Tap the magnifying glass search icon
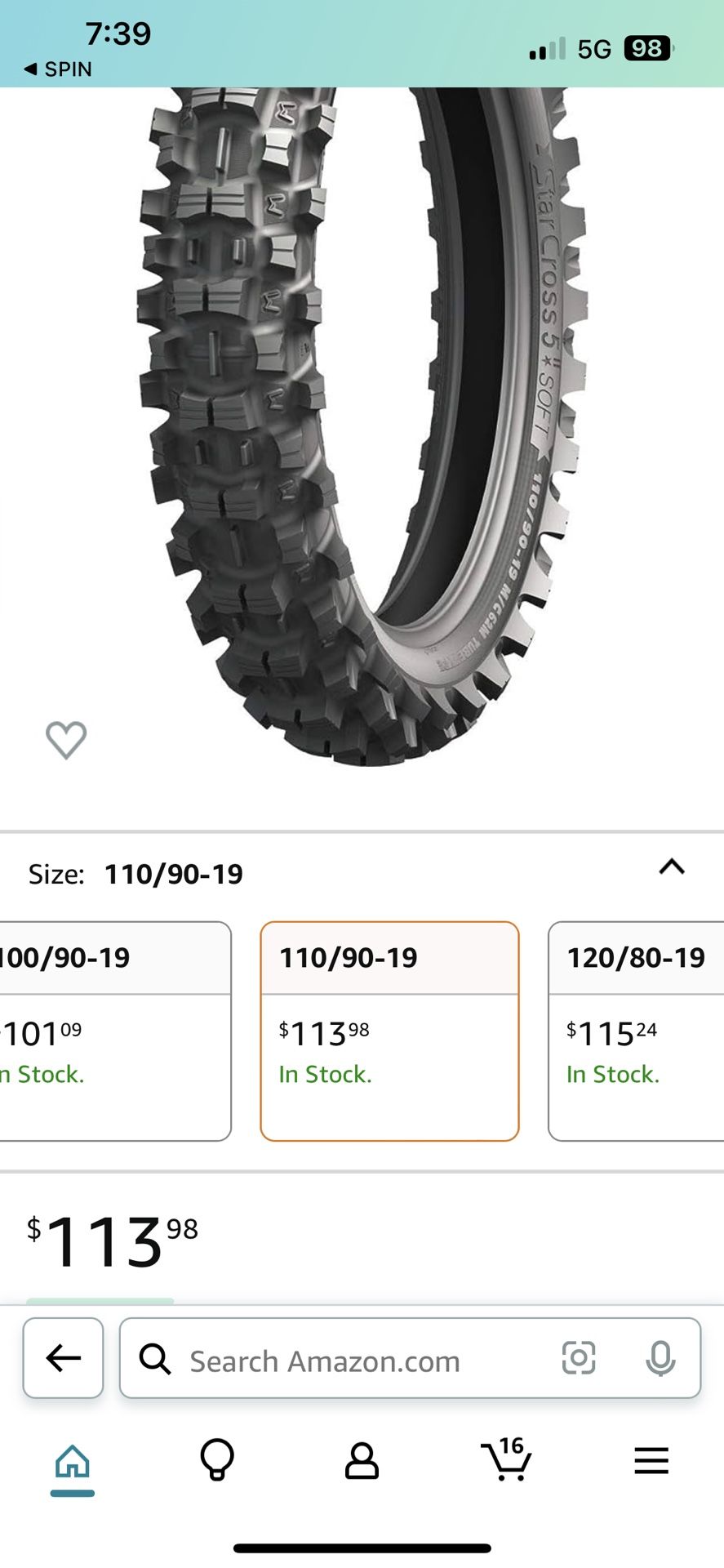Screen dimensions: 724x1568 (155, 1359)
